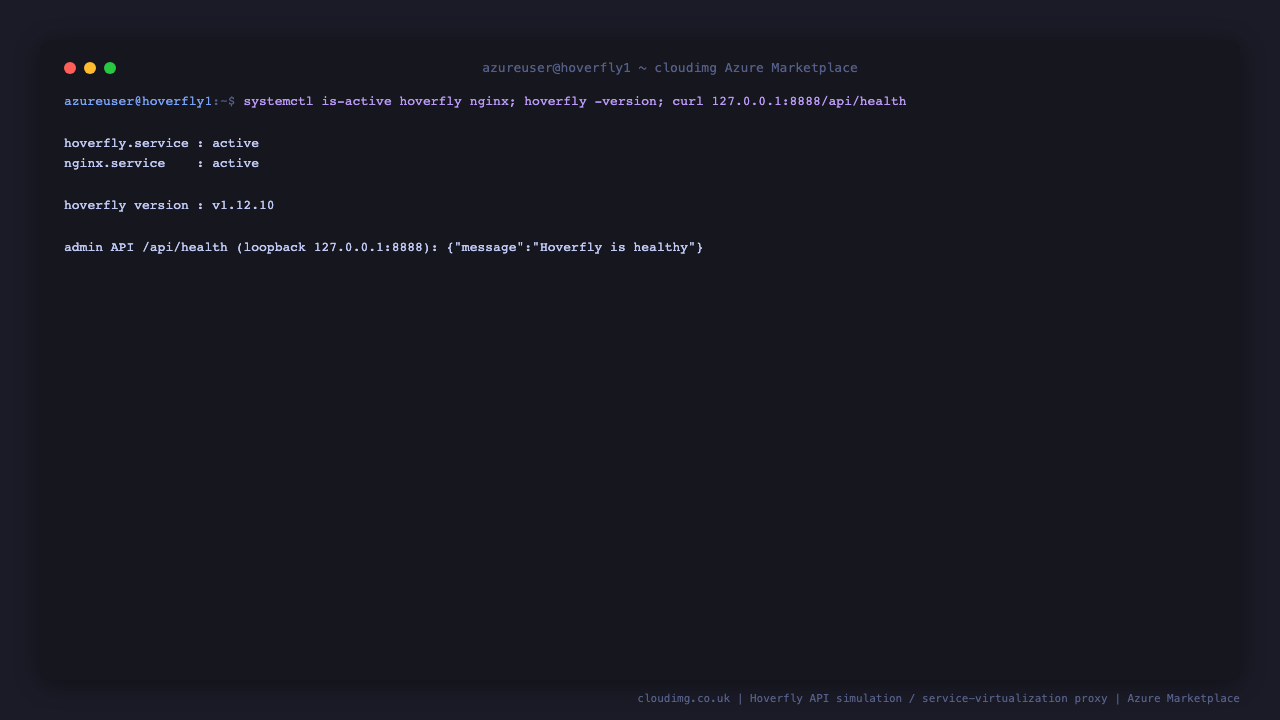Click the 'hoverfly -version' command text

[x=590, y=101]
